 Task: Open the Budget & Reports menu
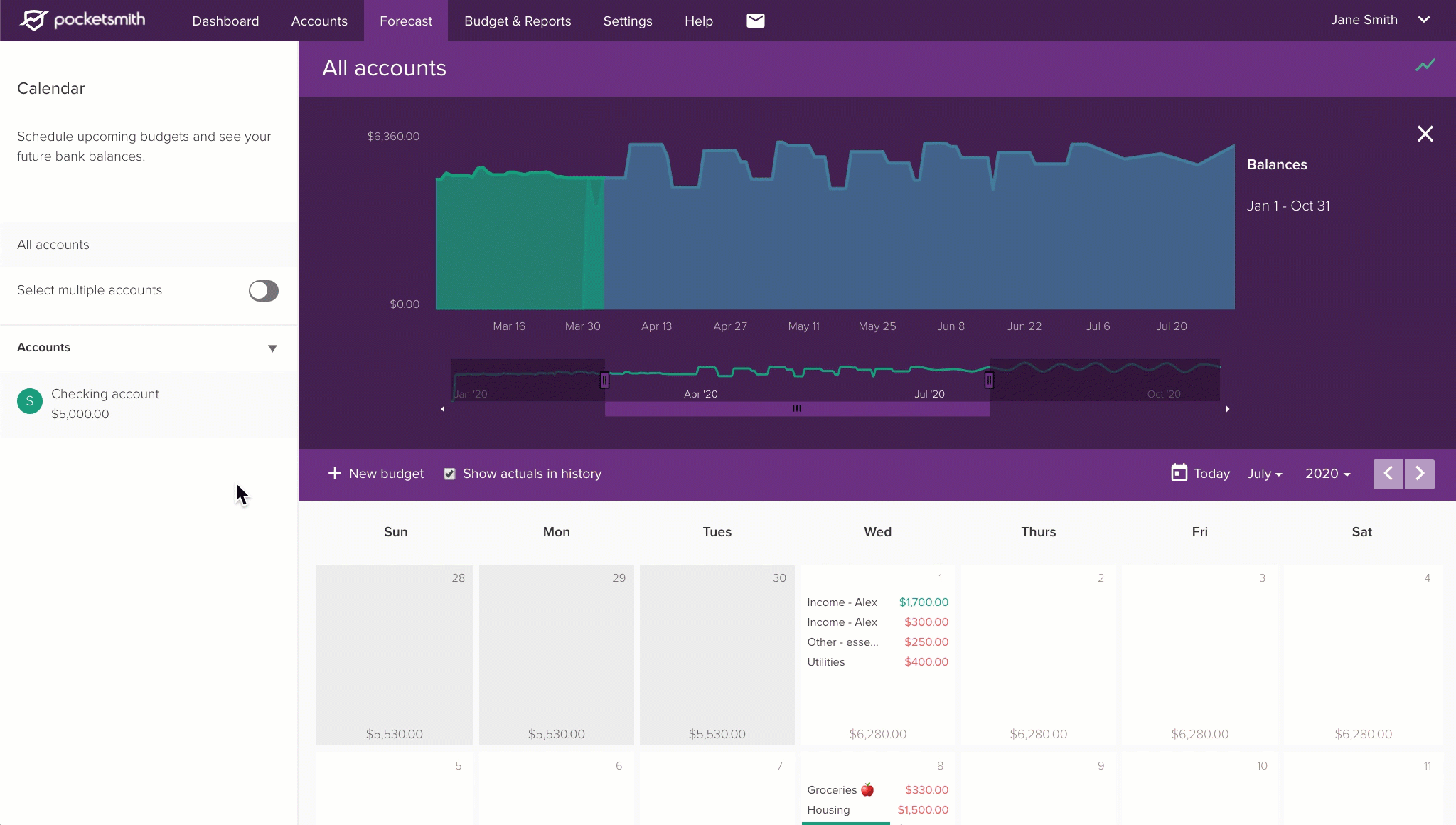point(517,21)
